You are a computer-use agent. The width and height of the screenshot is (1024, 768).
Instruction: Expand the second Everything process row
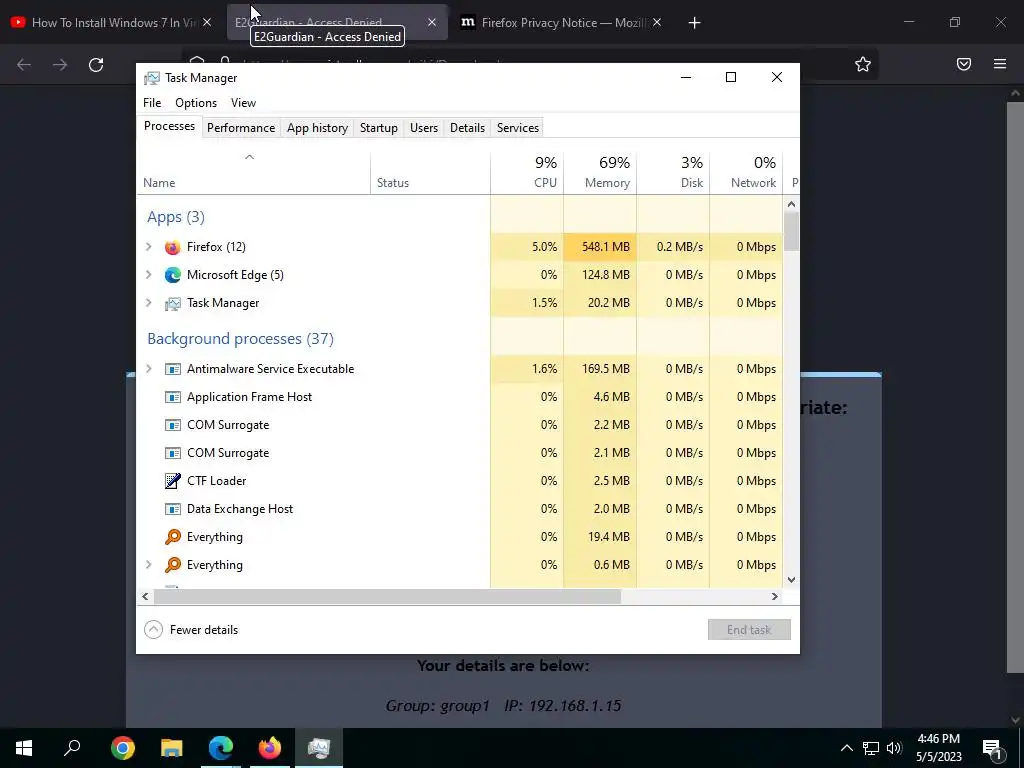149,565
